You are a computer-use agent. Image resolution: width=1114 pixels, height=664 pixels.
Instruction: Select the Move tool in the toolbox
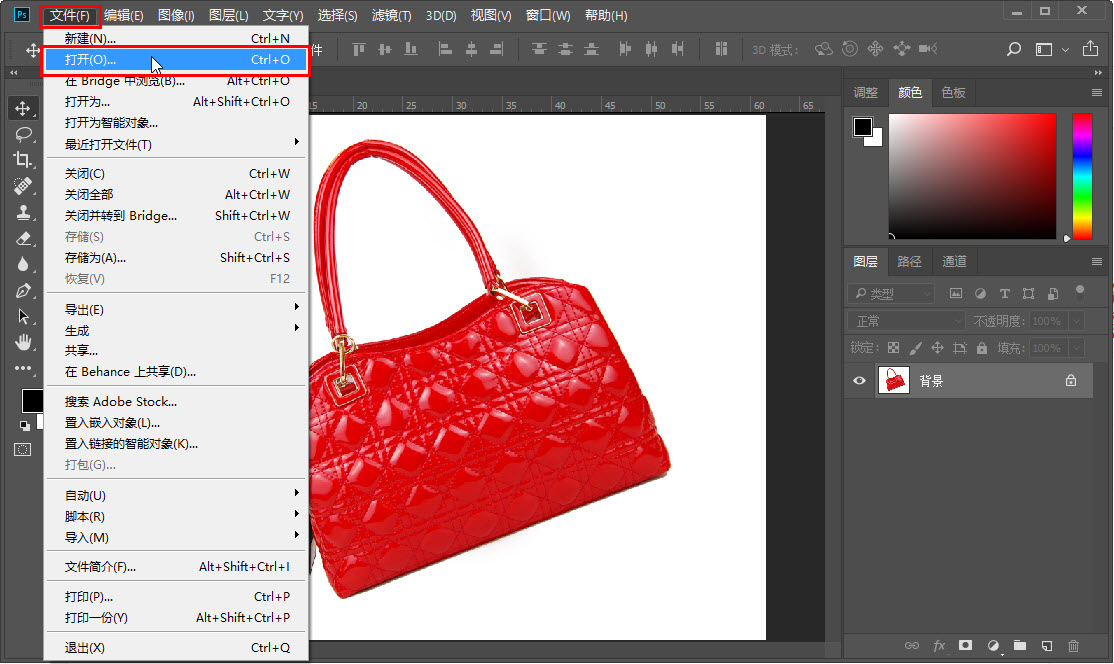point(23,108)
